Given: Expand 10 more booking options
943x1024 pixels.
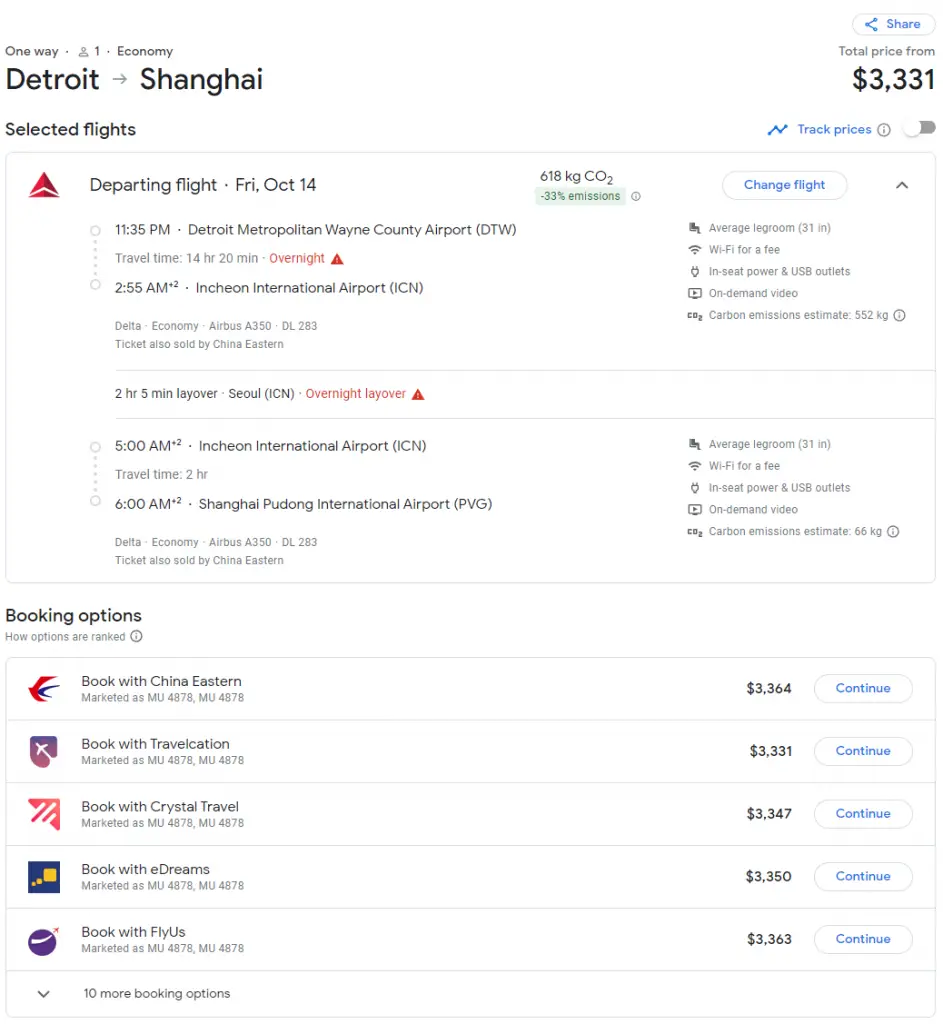Looking at the screenshot, I should pyautogui.click(x=44, y=994).
